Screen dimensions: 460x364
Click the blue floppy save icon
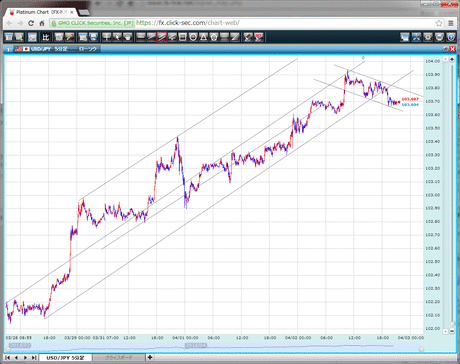[x=94, y=37]
